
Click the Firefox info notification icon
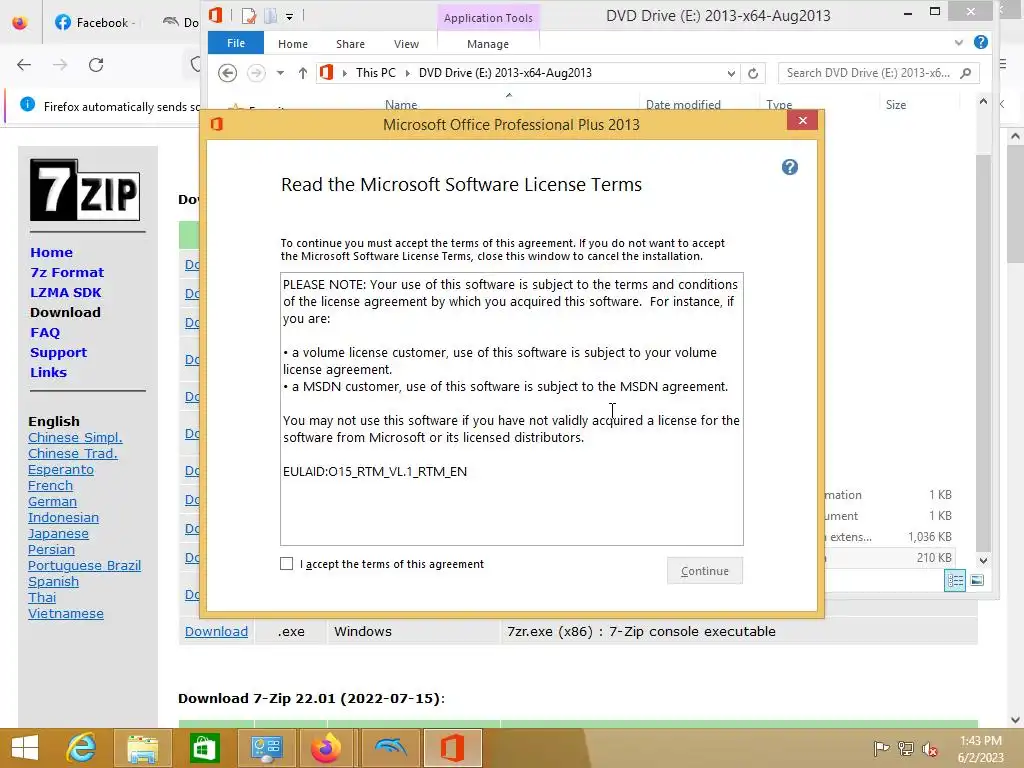point(27,104)
